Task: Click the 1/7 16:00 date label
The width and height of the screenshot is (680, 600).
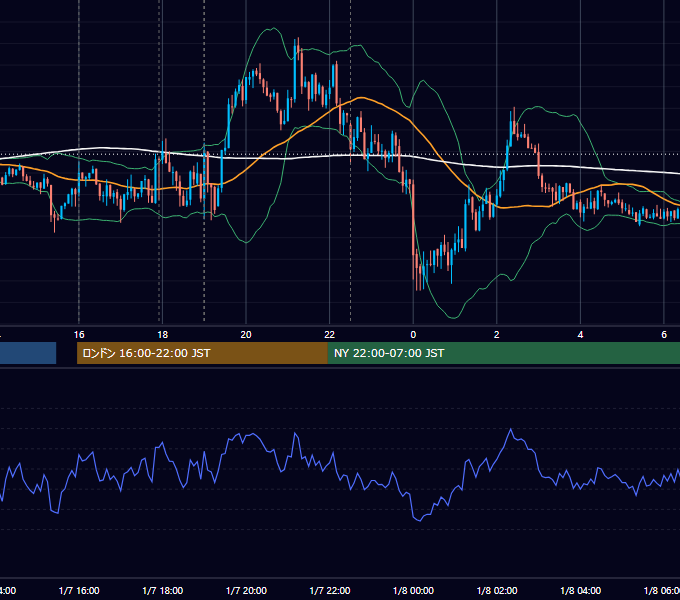Action: click(79, 591)
